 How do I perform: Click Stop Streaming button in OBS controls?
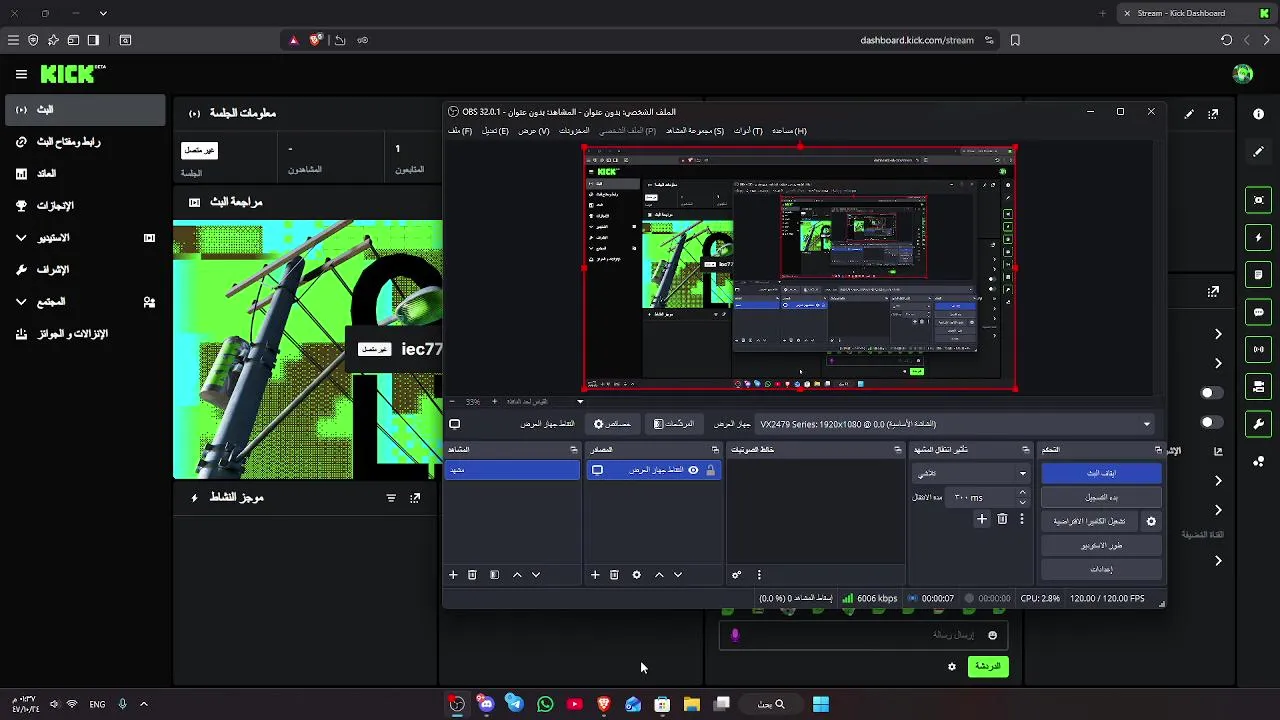[1101, 473]
